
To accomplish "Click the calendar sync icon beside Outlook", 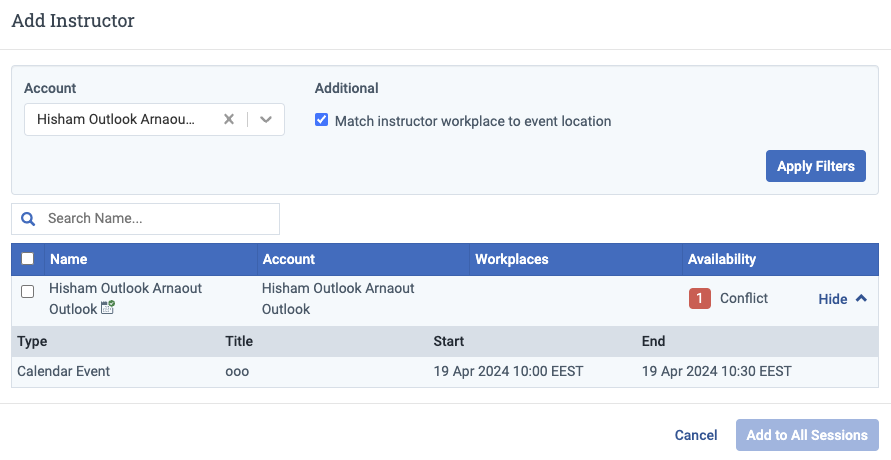I will (x=108, y=308).
